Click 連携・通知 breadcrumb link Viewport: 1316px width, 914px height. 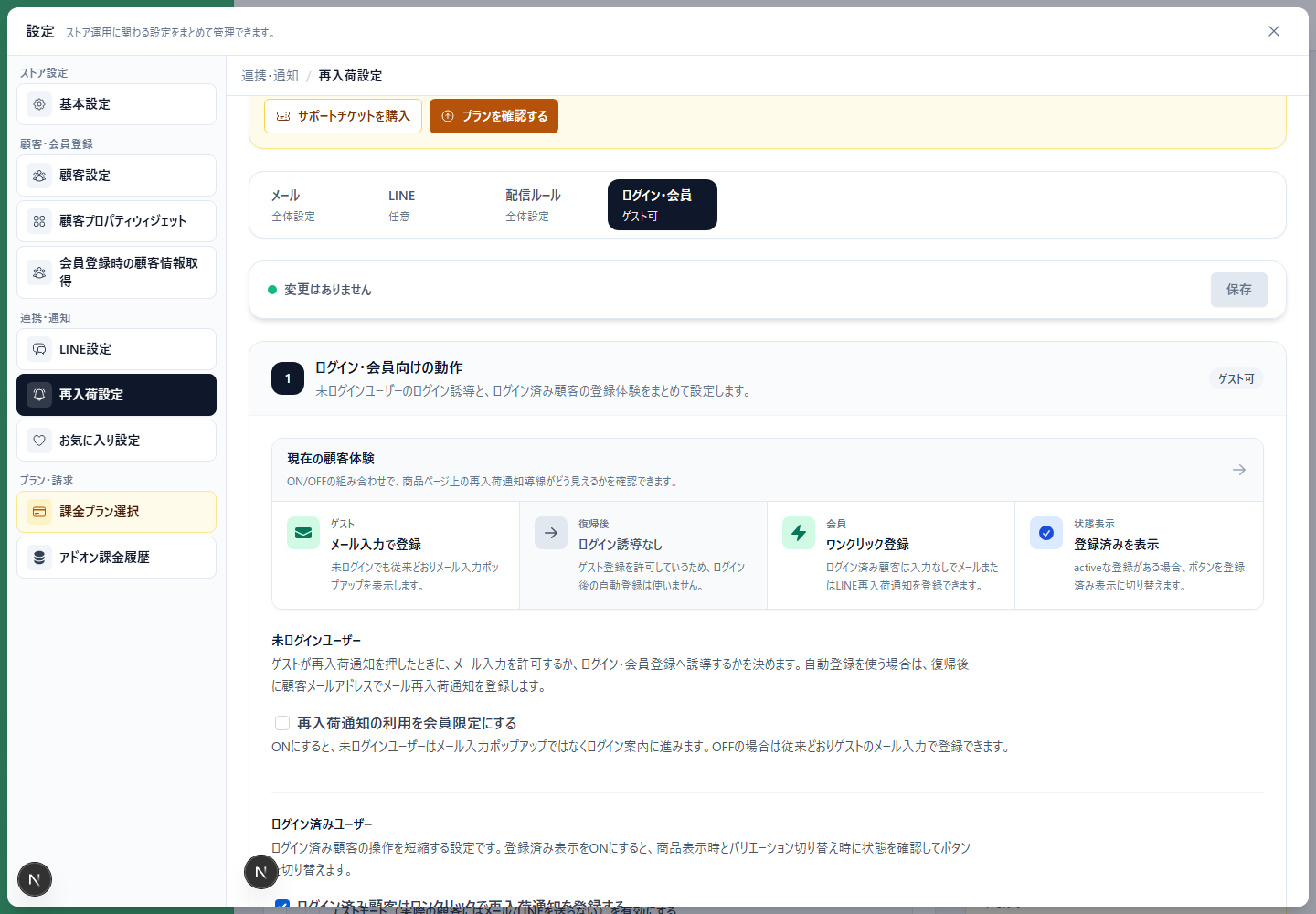[x=270, y=76]
